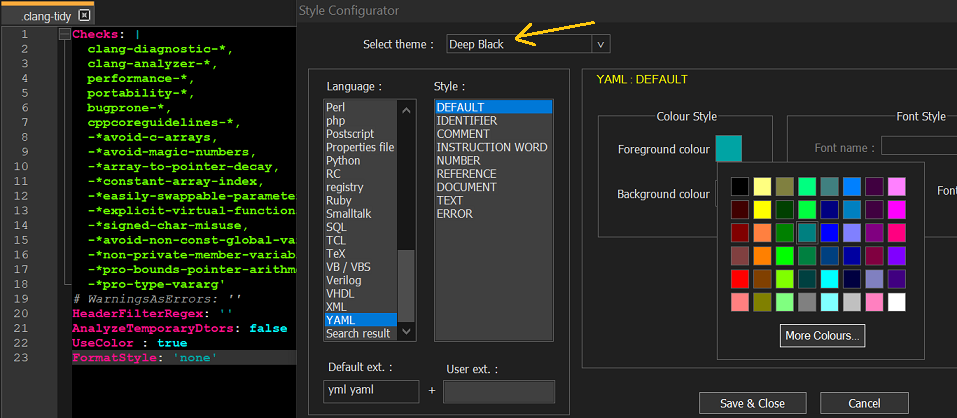This screenshot has height=418, width=957.
Task: Click the More Colours... button
Action: (822, 336)
